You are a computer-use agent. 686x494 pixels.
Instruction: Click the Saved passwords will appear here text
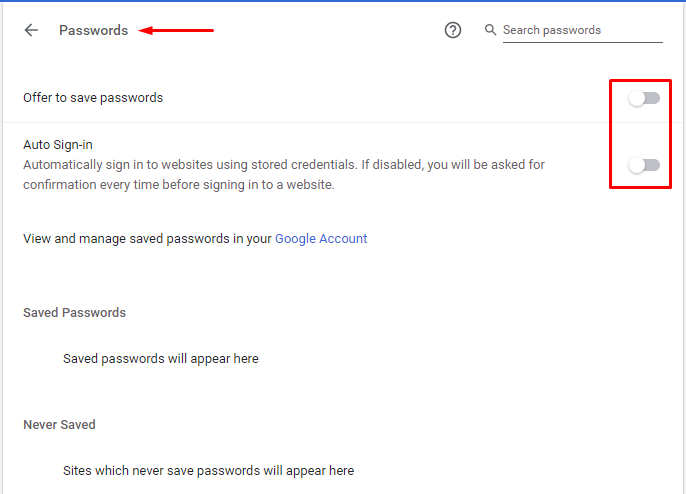161,359
